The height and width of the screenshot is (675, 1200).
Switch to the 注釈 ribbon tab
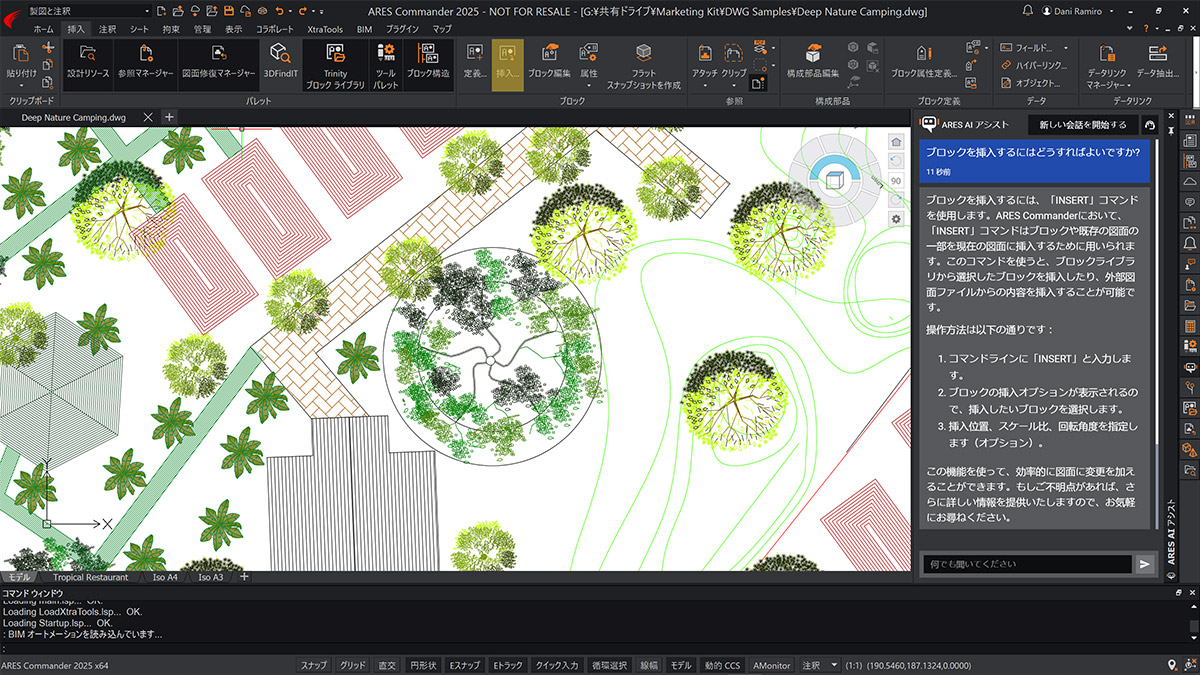point(108,29)
